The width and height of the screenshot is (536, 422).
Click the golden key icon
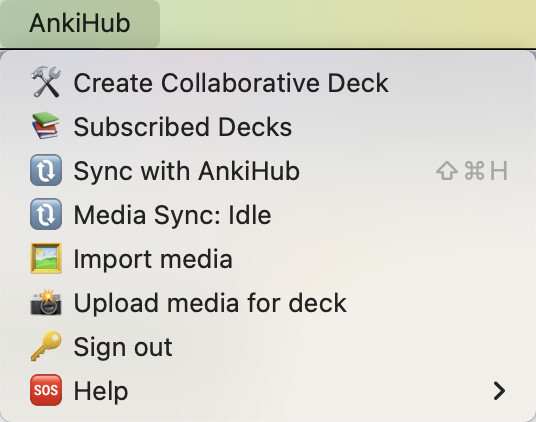click(x=46, y=346)
